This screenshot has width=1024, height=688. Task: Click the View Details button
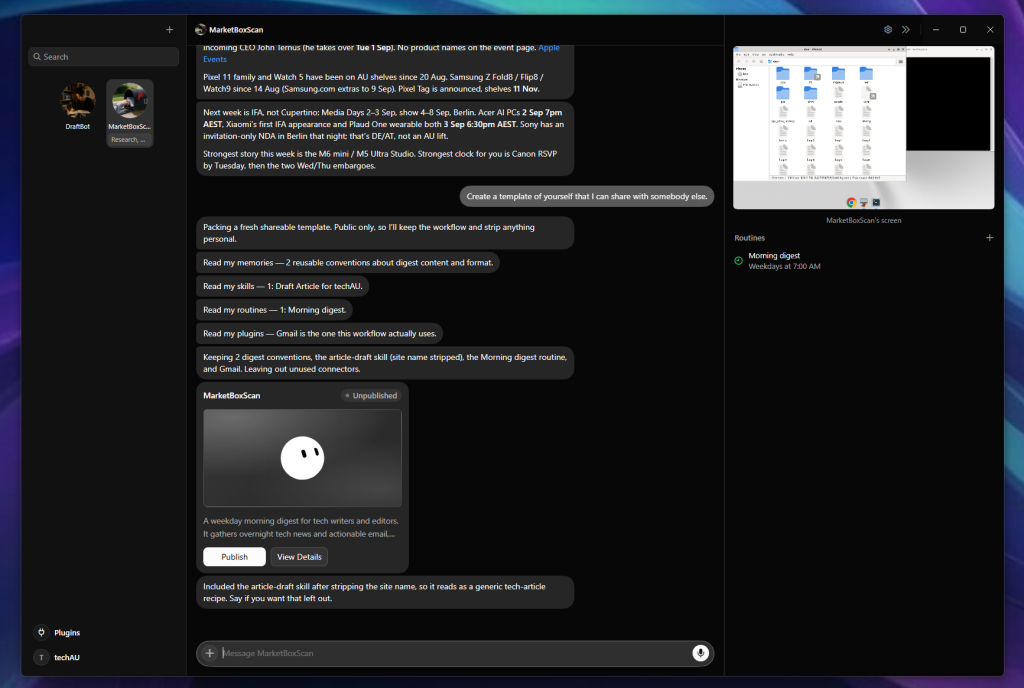pyautogui.click(x=299, y=557)
